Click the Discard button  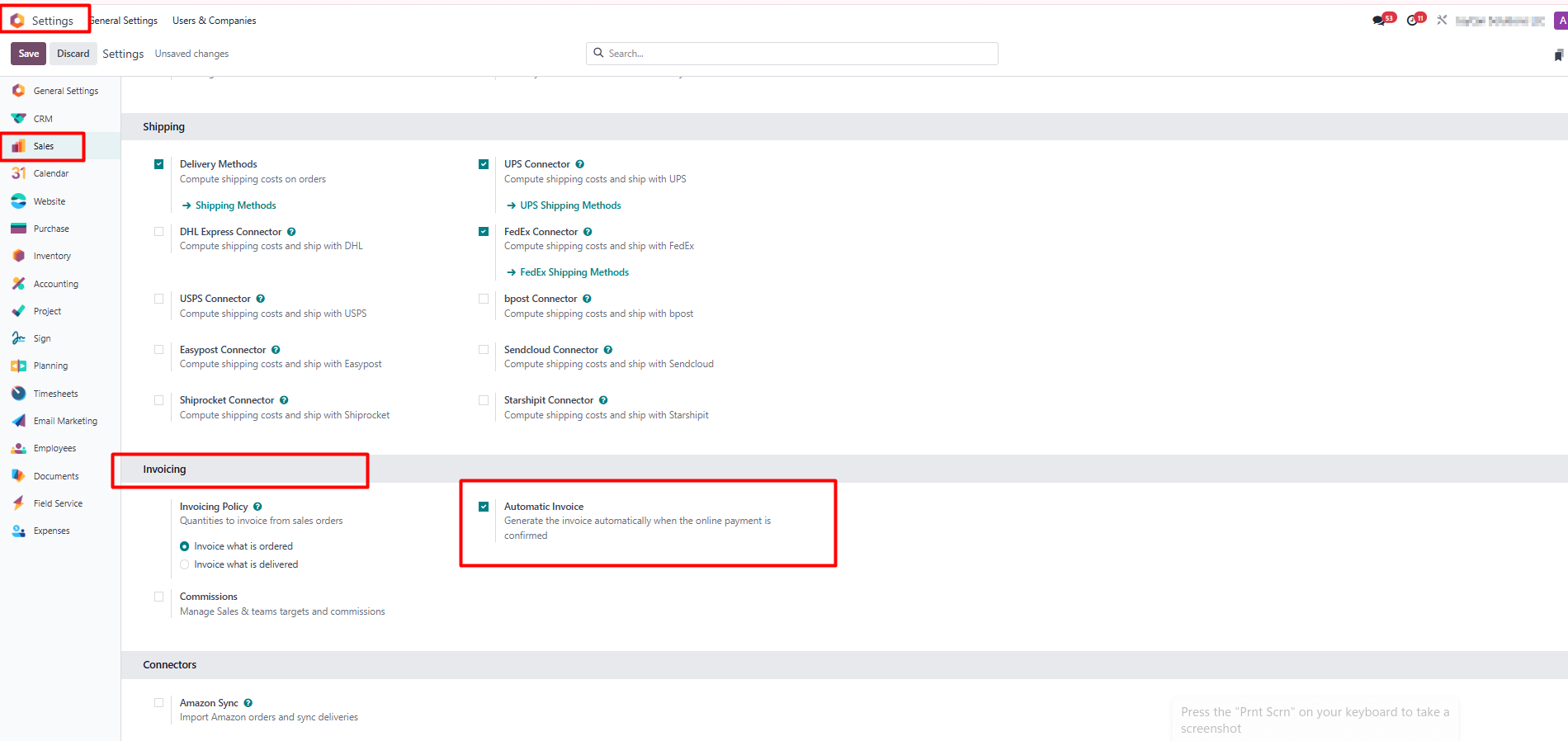click(x=73, y=54)
